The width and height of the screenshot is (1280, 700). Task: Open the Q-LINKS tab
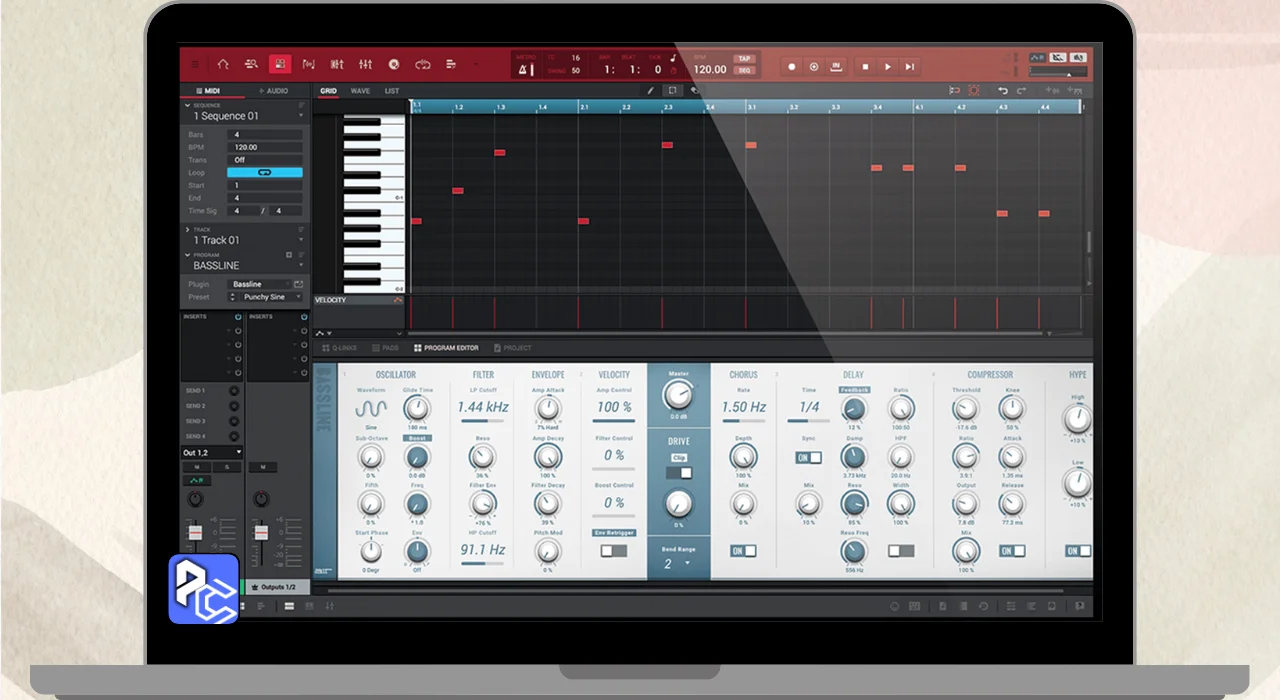(x=340, y=348)
